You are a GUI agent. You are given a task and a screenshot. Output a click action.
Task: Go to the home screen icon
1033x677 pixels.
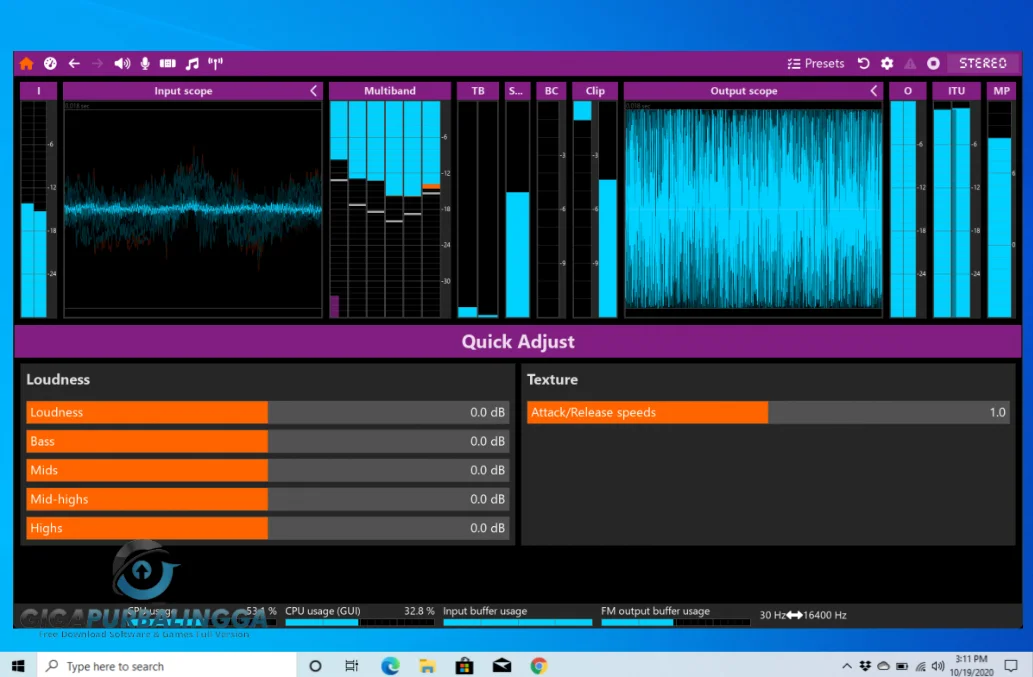pyautogui.click(x=26, y=63)
